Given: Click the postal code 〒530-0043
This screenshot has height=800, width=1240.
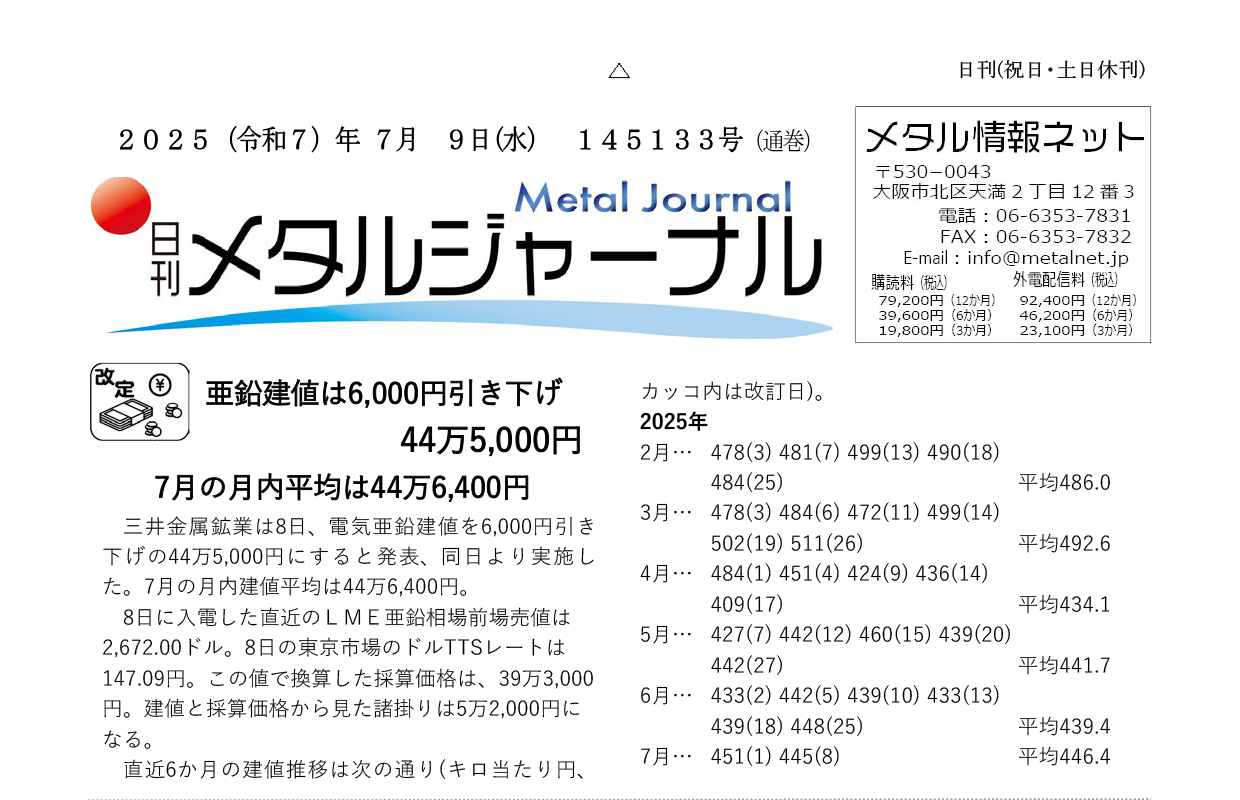Looking at the screenshot, I should [933, 172].
